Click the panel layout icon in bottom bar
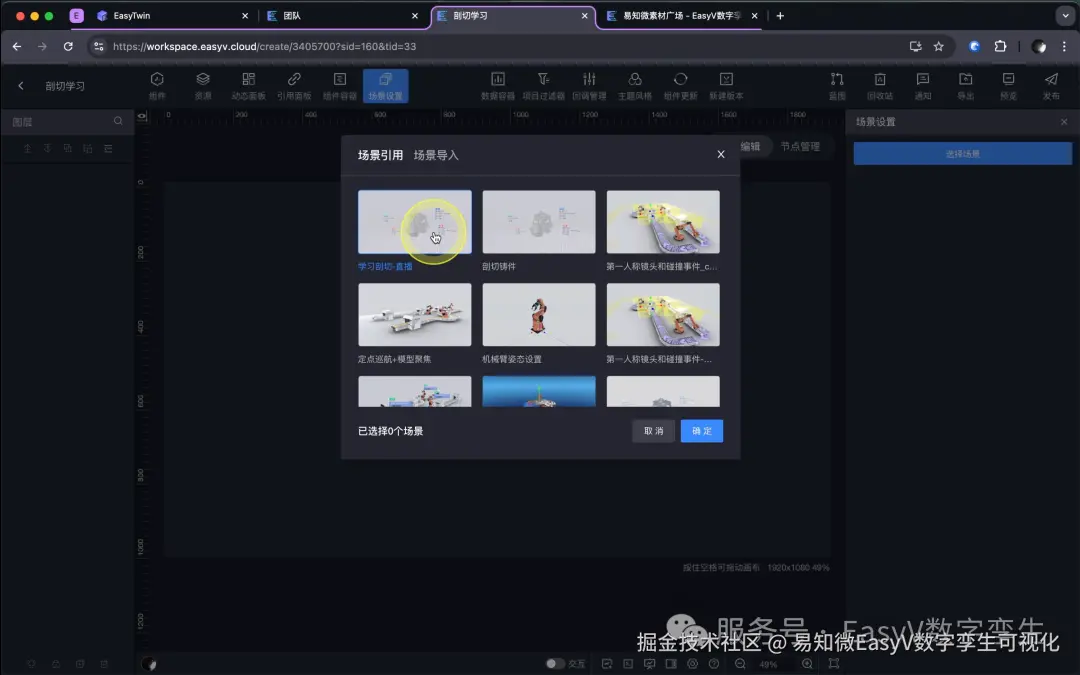The image size is (1080, 675). (x=671, y=663)
